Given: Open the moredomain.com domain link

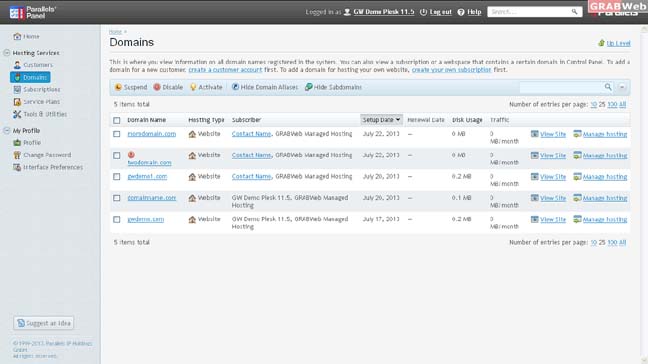Looking at the screenshot, I should point(152,134).
